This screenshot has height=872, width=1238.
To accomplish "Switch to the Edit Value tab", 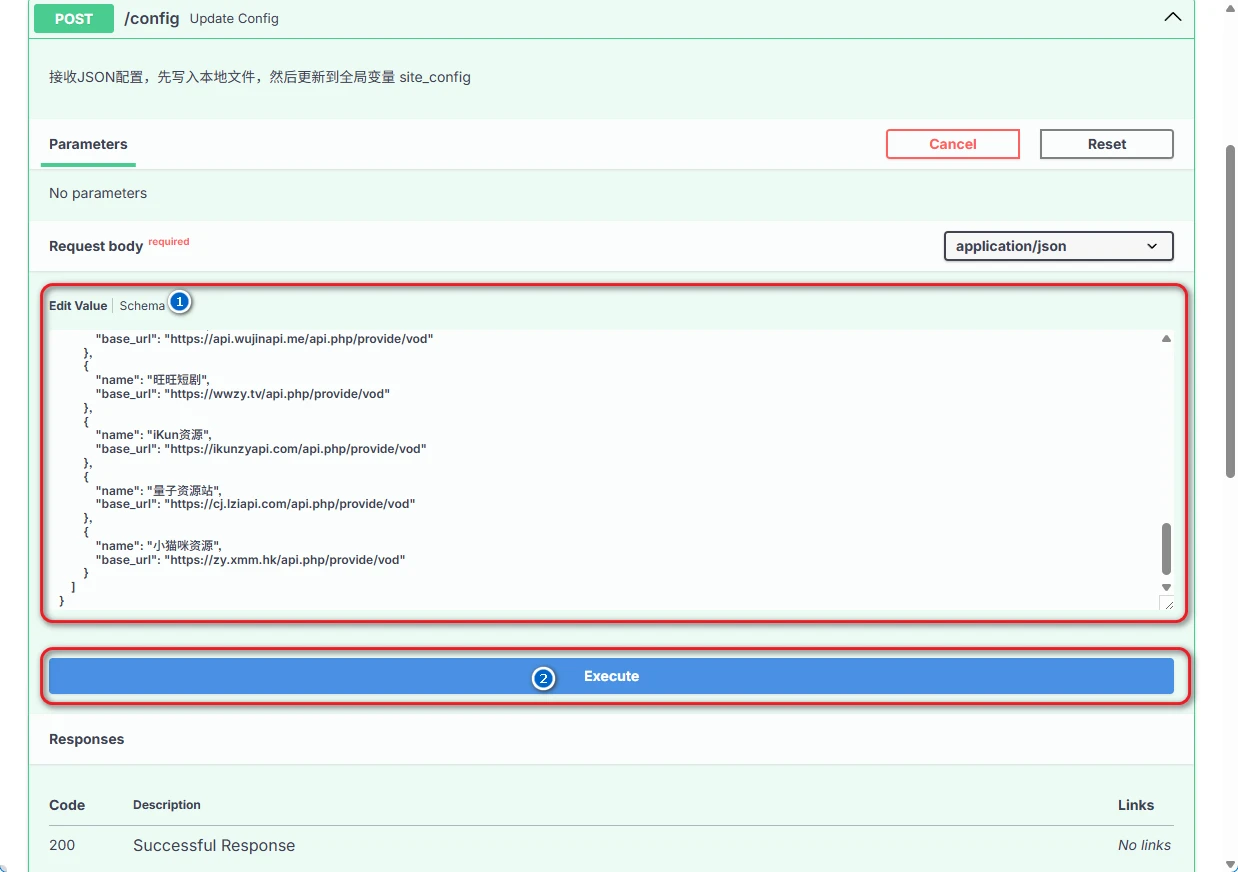I will tap(78, 306).
